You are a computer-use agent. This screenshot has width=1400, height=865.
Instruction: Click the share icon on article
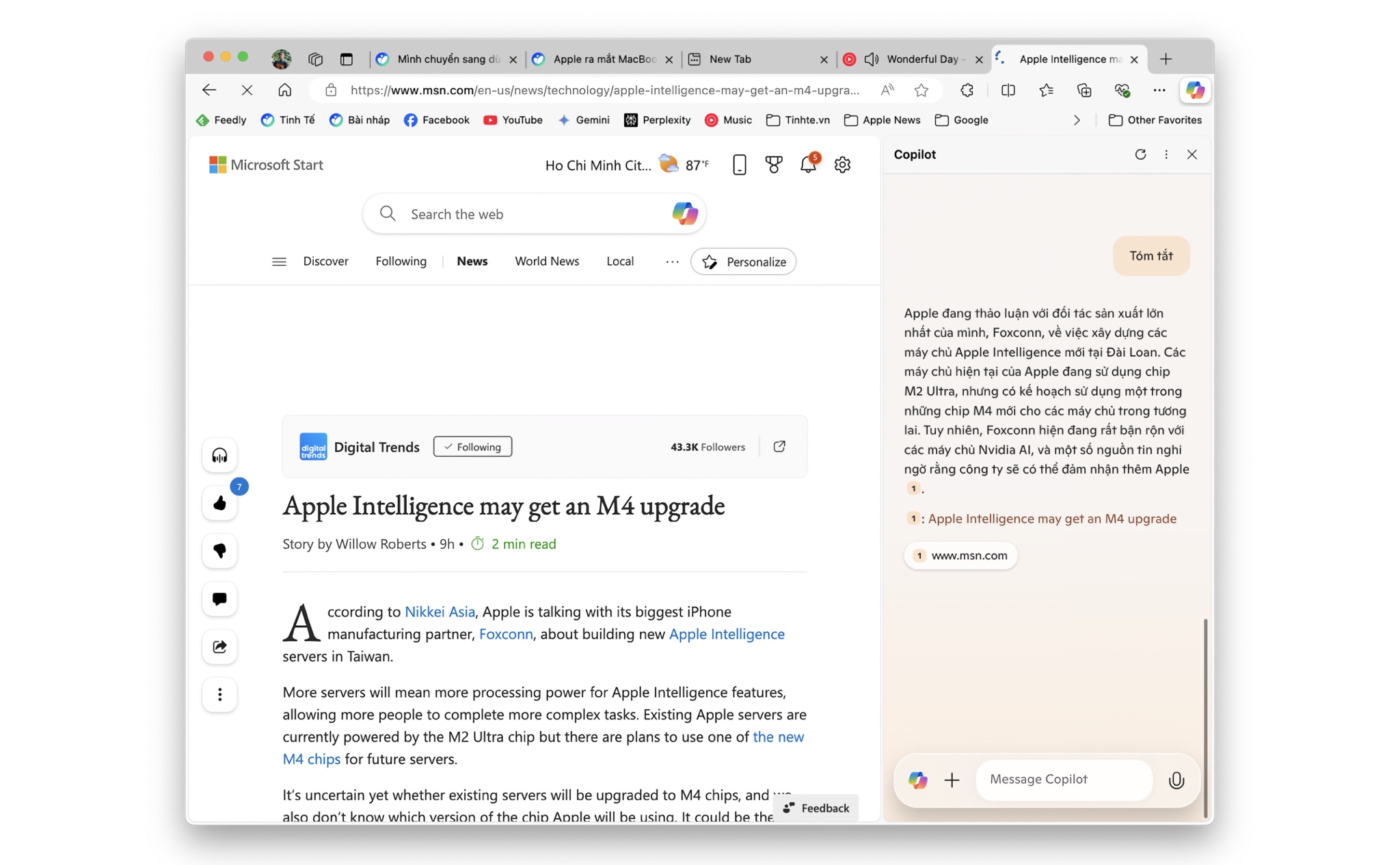pos(219,645)
